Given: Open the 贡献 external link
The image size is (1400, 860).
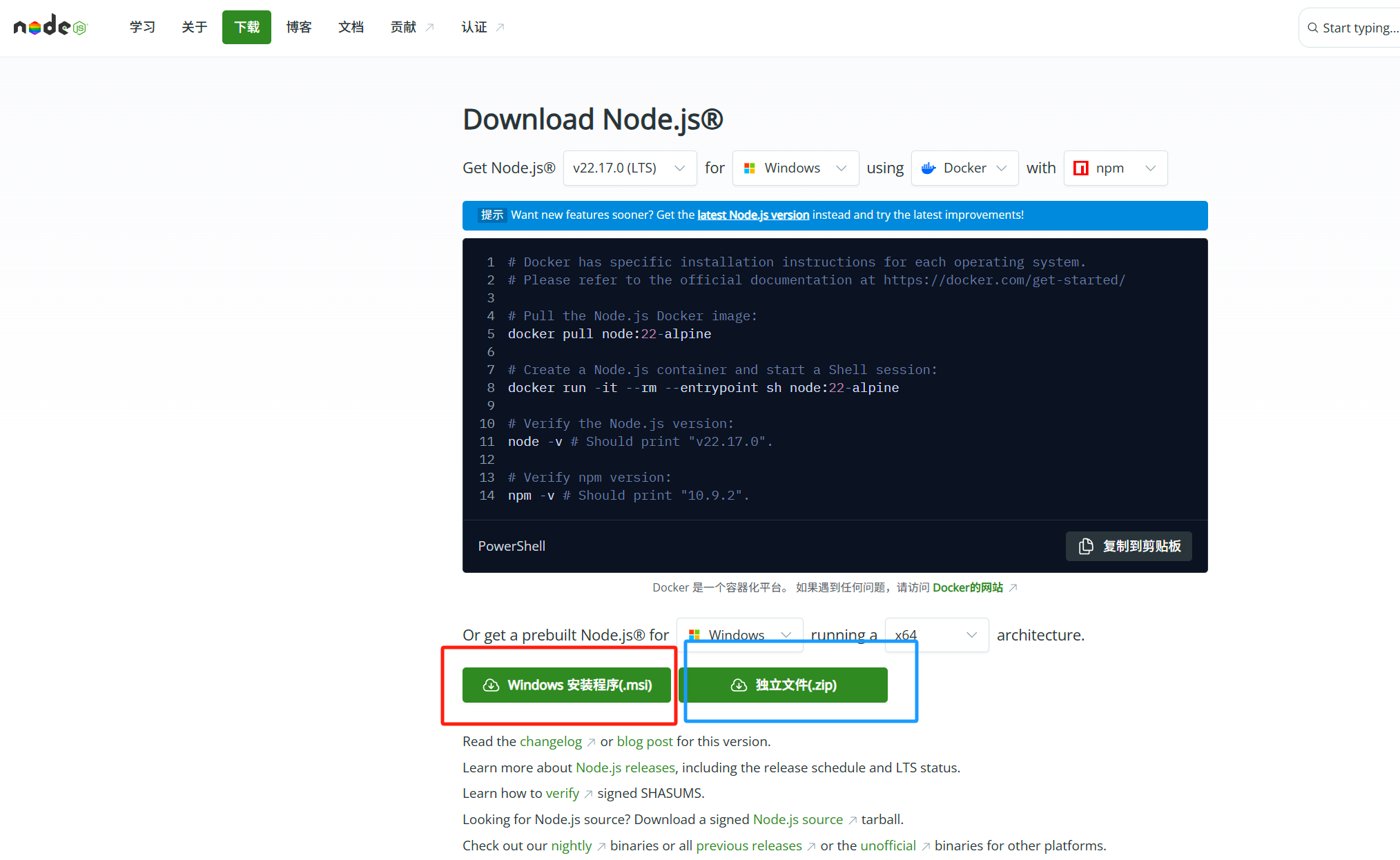Looking at the screenshot, I should pos(412,27).
